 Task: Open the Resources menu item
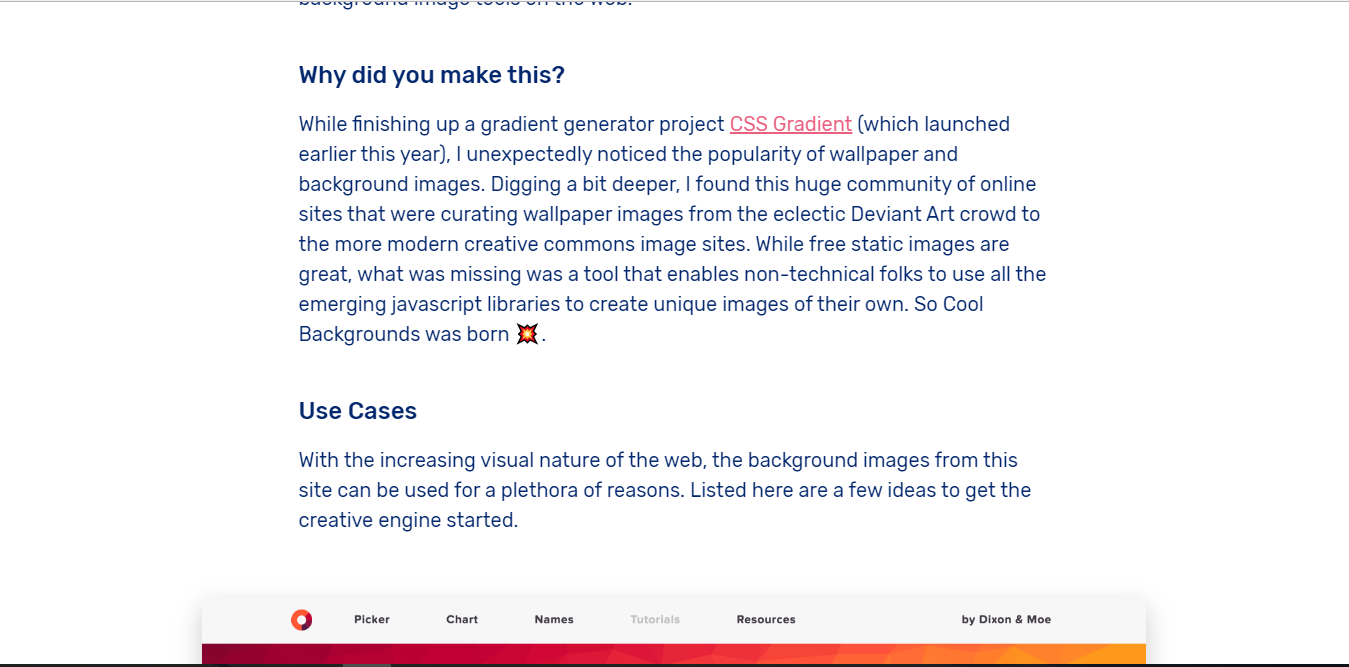coord(766,620)
